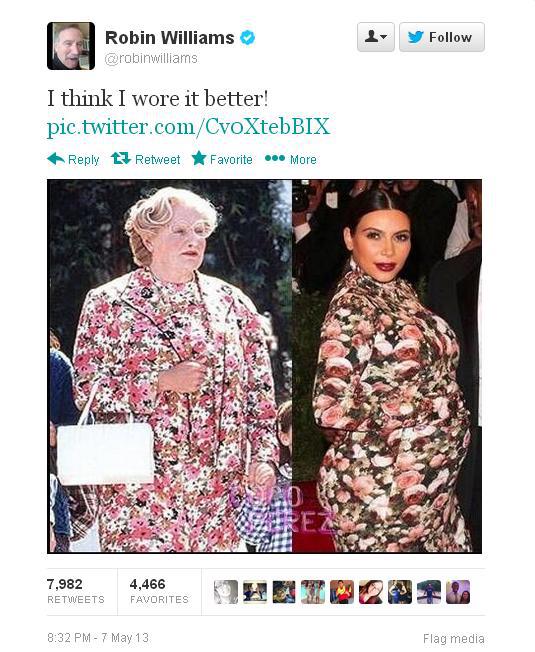Click the first retweeter avatar
The width and height of the screenshot is (535, 652).
click(226, 592)
